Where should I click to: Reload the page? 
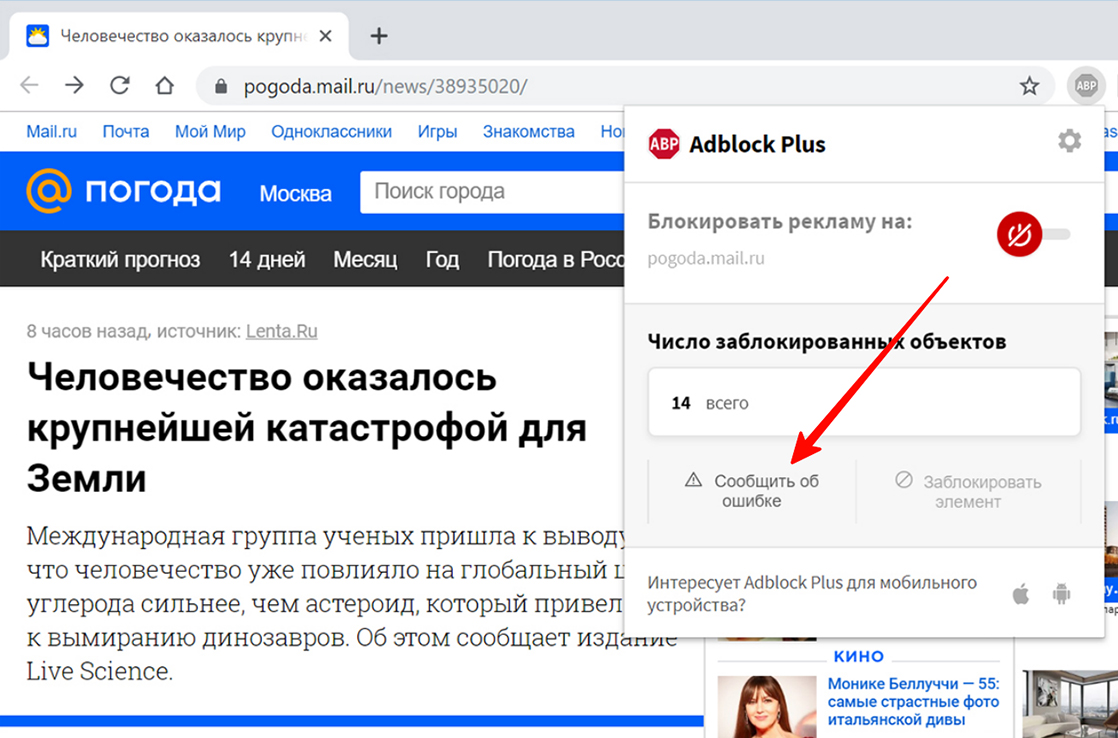coord(120,86)
